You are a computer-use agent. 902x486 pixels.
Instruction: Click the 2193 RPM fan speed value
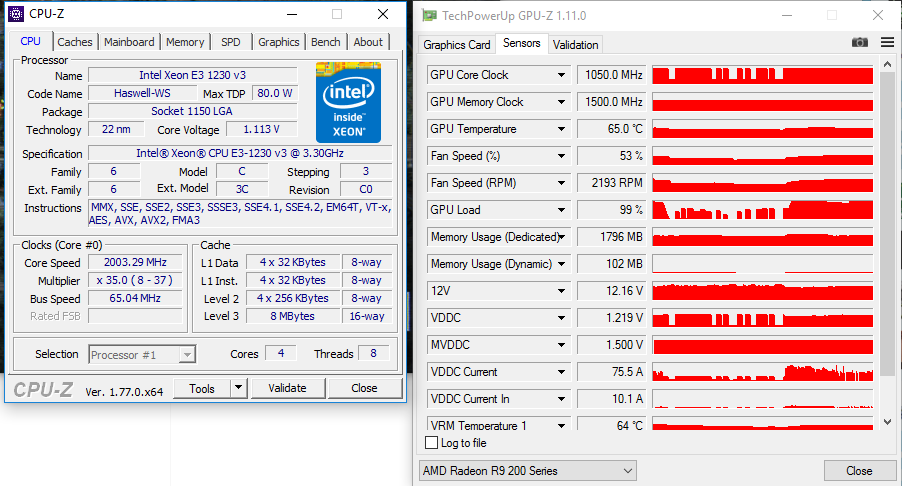[612, 183]
